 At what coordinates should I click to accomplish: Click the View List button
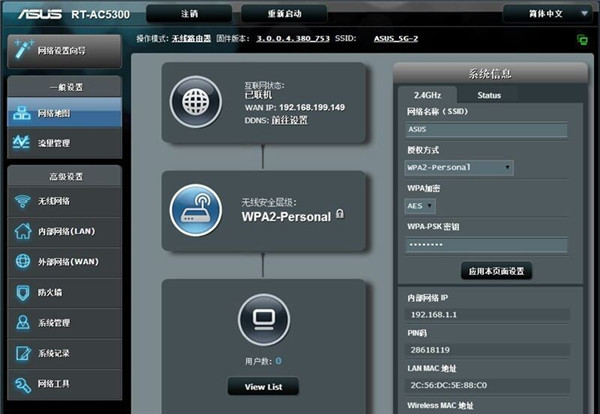[x=263, y=386]
